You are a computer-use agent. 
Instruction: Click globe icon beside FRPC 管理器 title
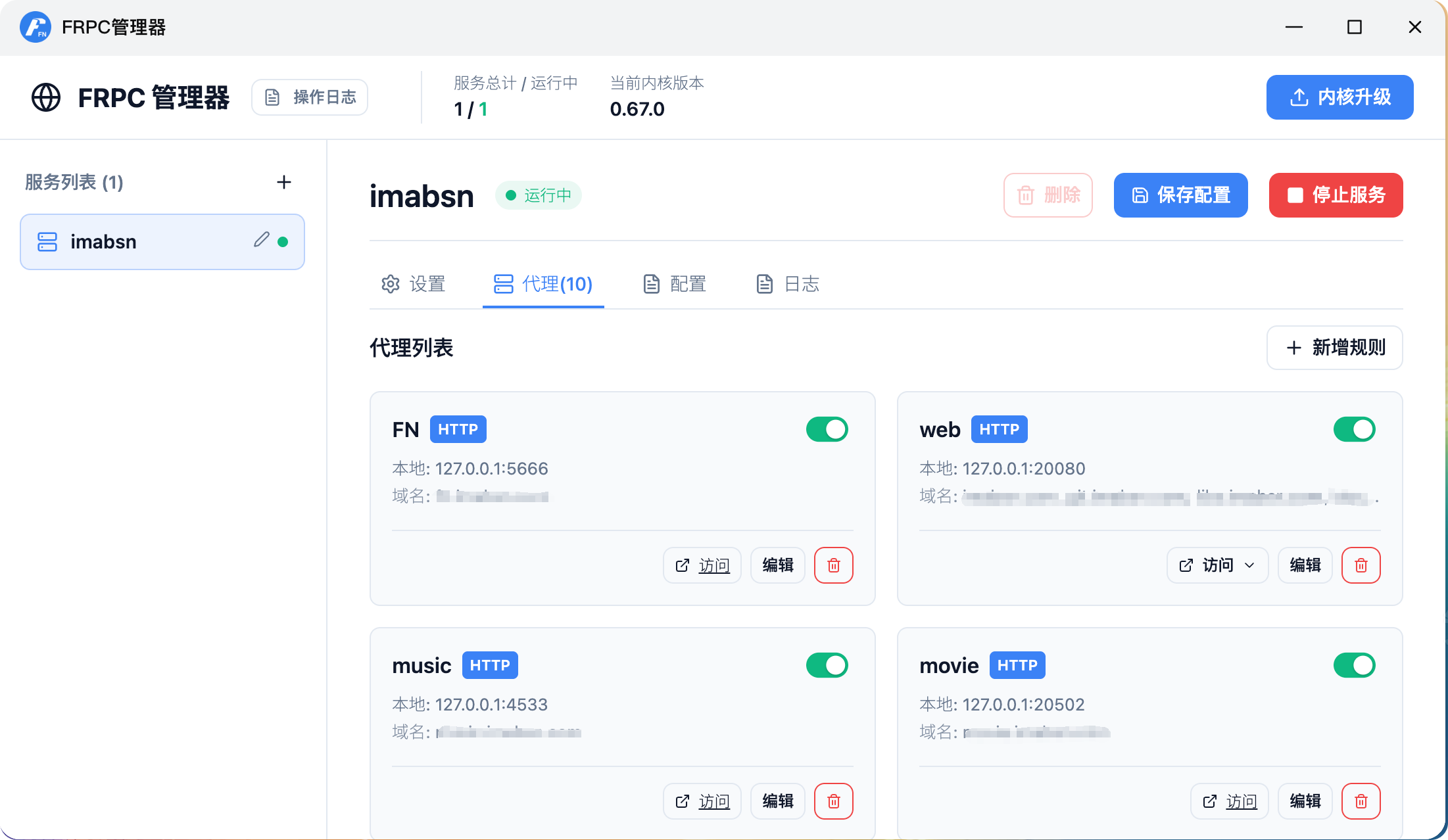46,97
